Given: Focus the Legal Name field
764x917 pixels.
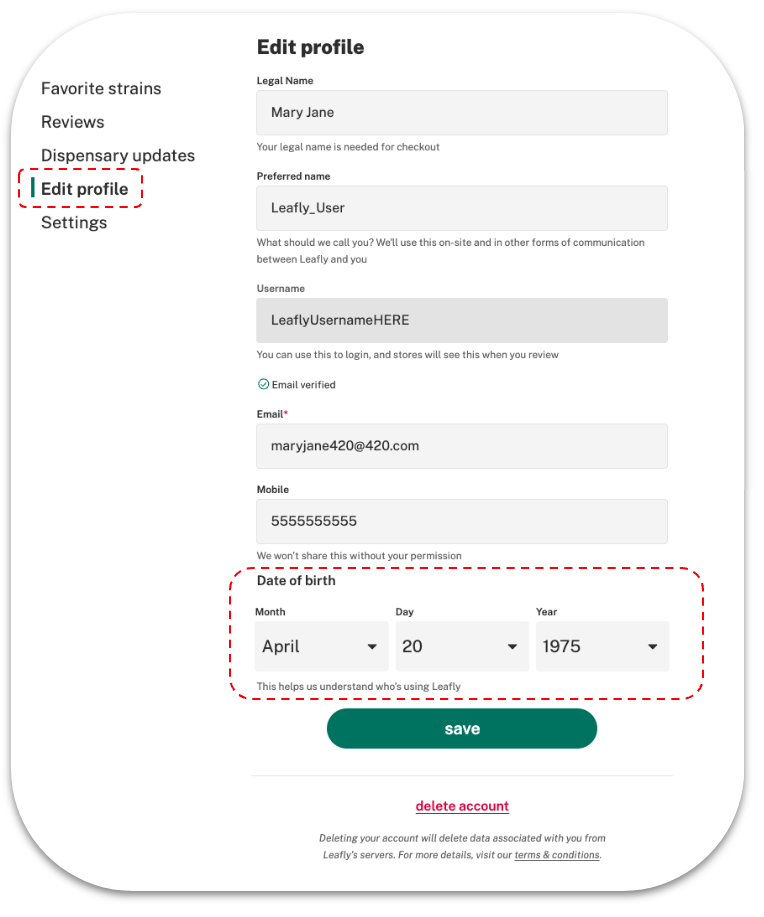Looking at the screenshot, I should coord(462,112).
